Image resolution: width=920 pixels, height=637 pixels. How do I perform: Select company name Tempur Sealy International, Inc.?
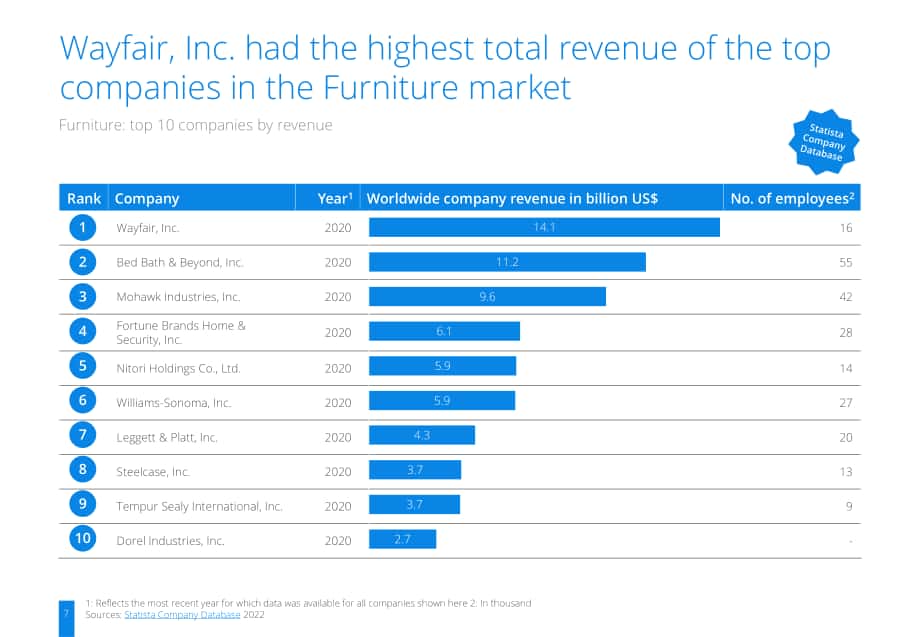point(199,506)
